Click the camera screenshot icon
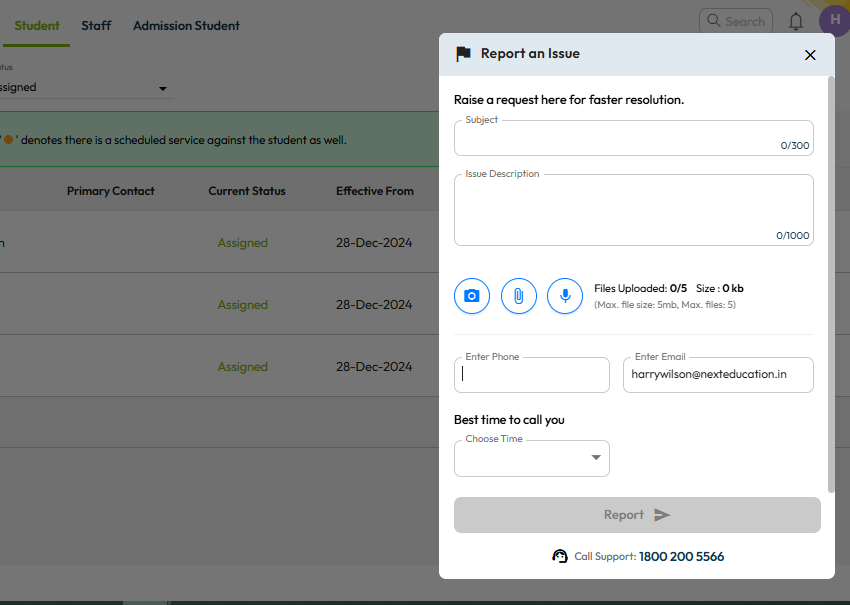 [x=472, y=296]
